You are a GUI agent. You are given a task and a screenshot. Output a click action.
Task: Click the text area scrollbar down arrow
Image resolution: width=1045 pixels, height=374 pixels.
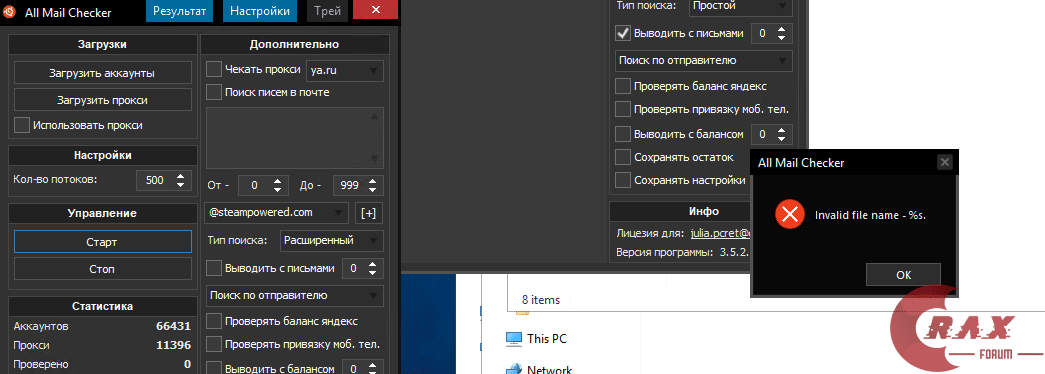[x=375, y=159]
